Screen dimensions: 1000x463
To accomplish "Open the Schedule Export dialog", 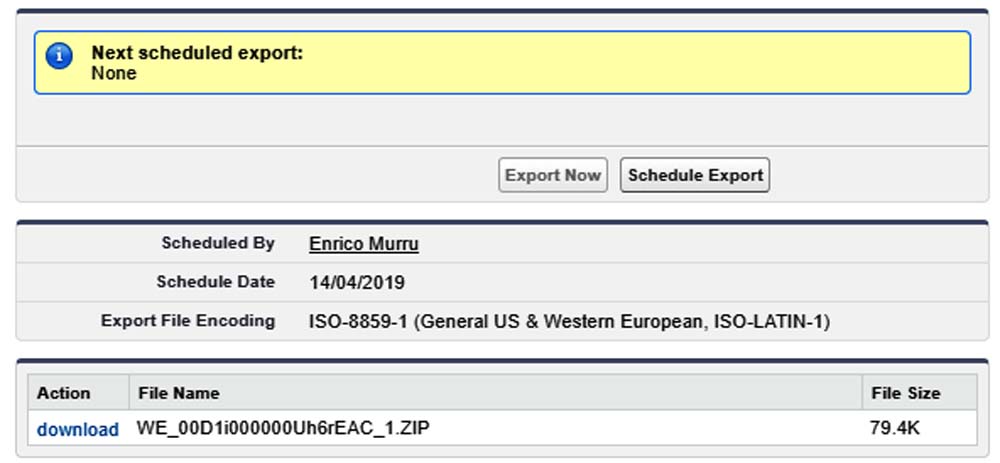I will (695, 175).
